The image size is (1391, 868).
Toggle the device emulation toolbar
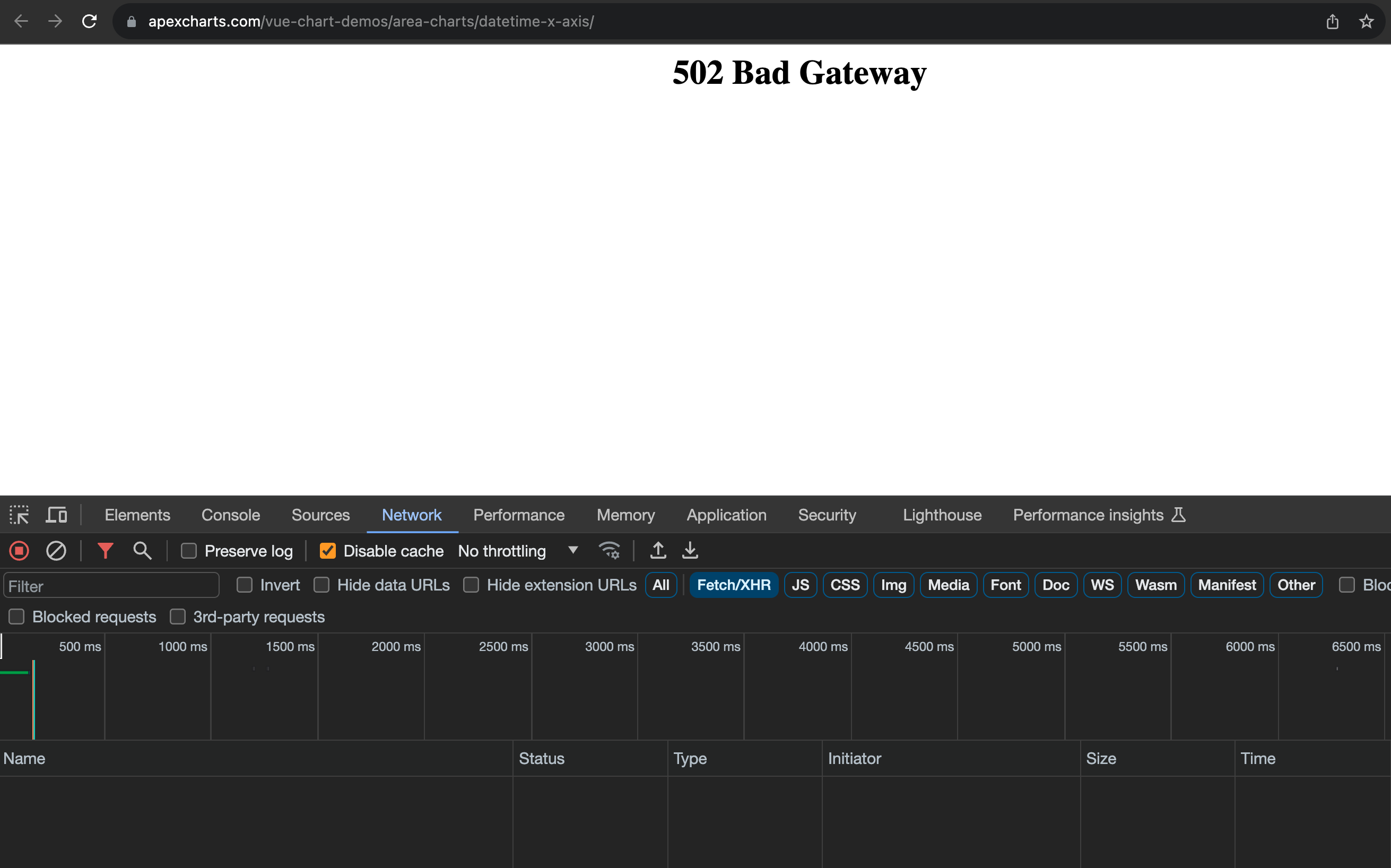(x=56, y=514)
